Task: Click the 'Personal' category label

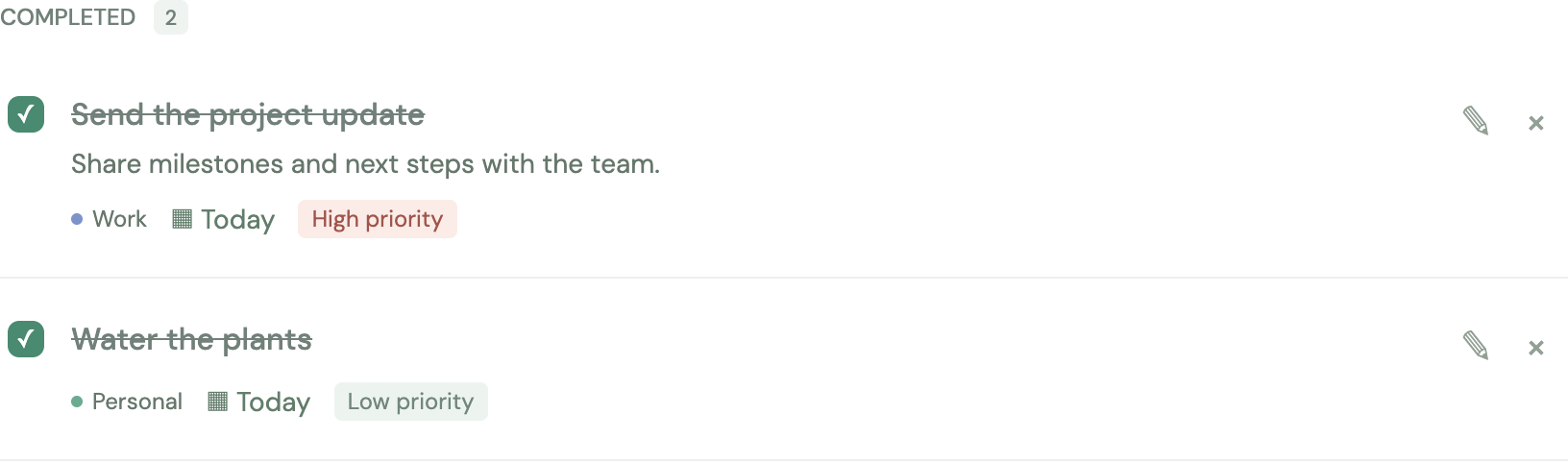Action: tap(137, 402)
